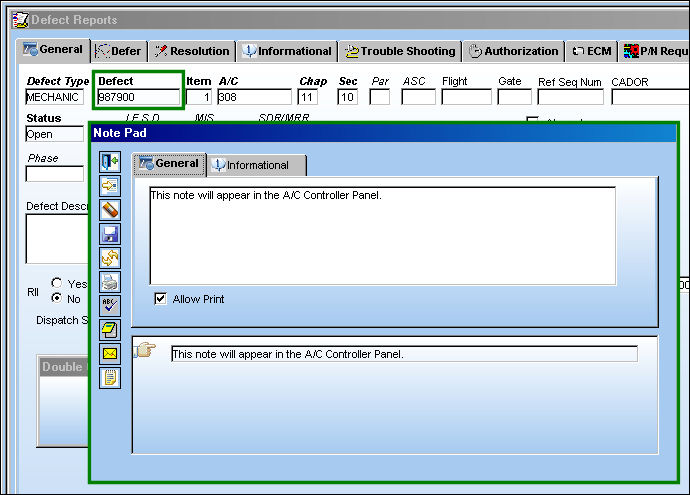Click the Defect Description text box
Screen dimensions: 690x495
point(57,239)
